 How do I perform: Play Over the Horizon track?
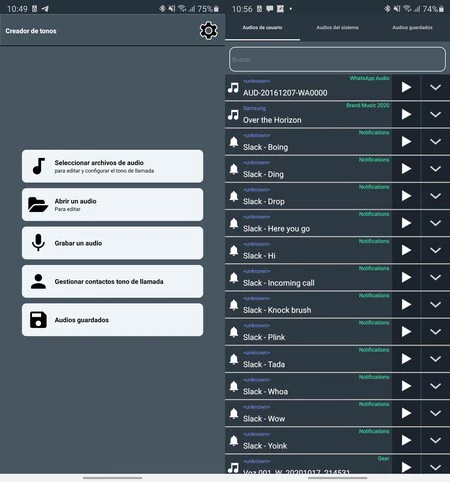pos(406,114)
